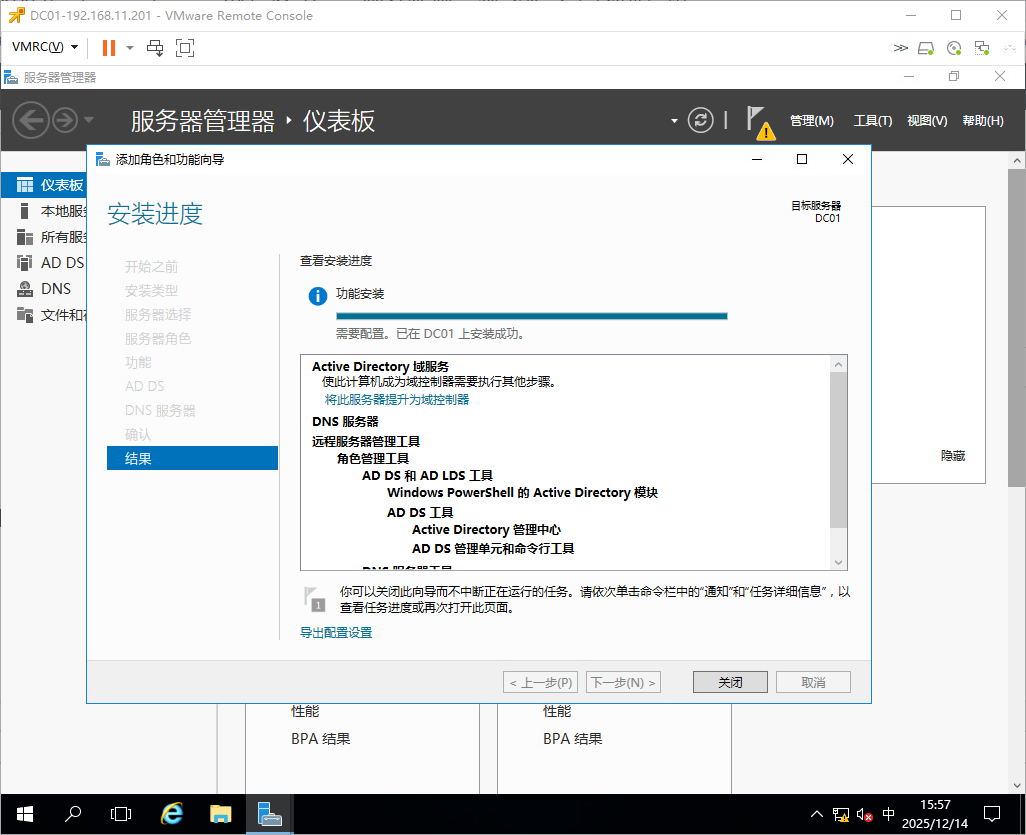Viewport: 1026px width, 835px height.
Task: Click the VMRC CD/DVD drive icon
Action: pos(954,48)
